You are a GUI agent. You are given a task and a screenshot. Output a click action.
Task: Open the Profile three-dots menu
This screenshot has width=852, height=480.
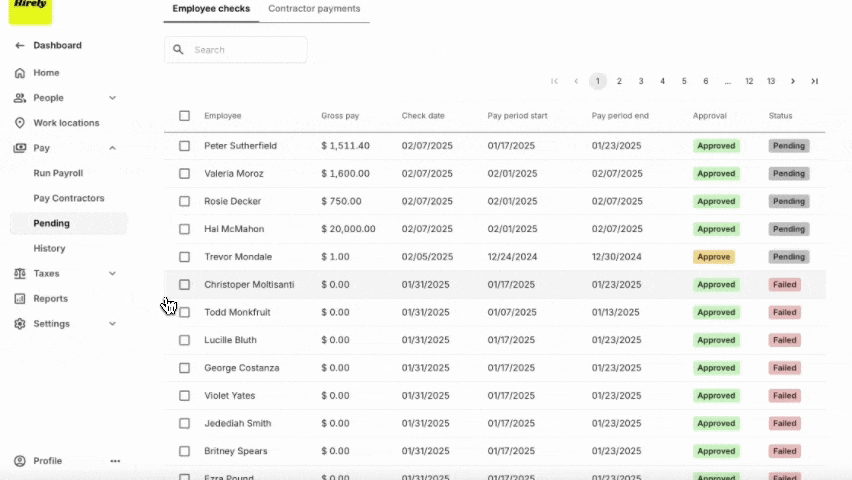(115, 461)
